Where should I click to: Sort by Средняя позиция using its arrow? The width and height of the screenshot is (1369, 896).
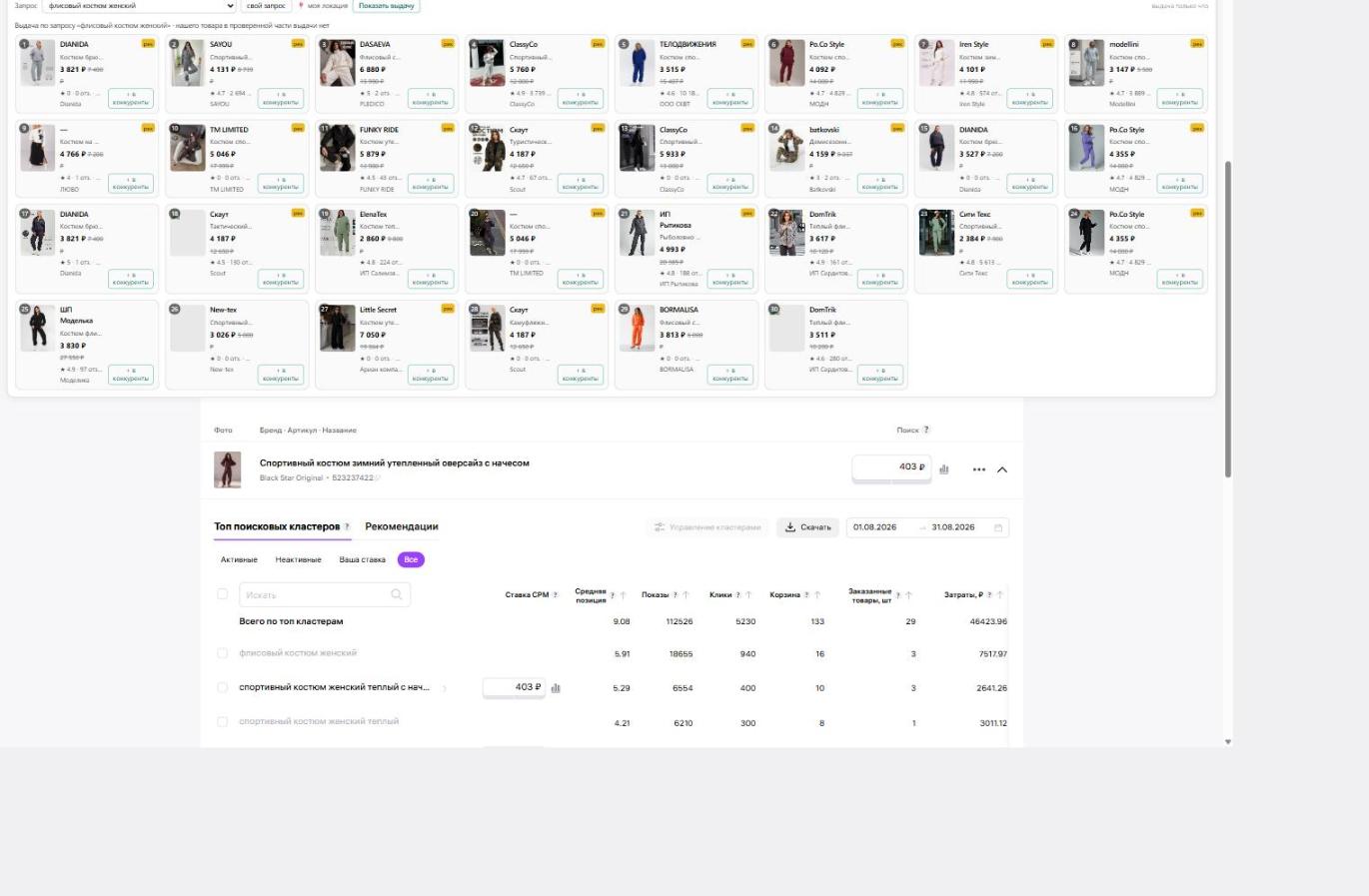pyautogui.click(x=624, y=595)
